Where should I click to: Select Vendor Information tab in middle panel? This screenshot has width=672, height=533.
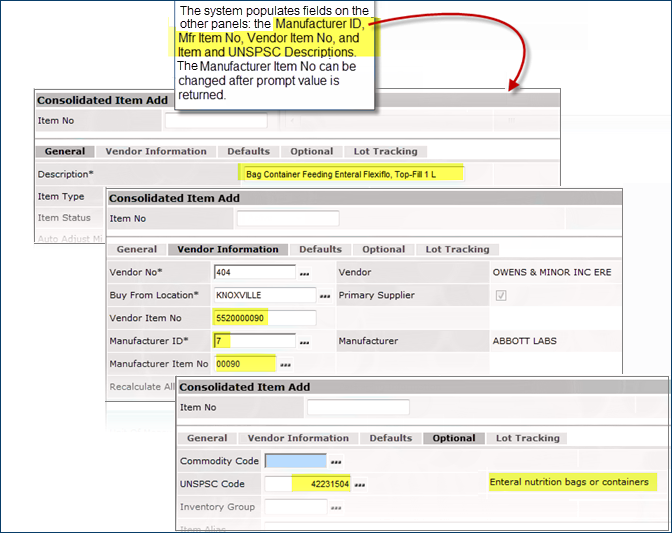pyautogui.click(x=228, y=249)
